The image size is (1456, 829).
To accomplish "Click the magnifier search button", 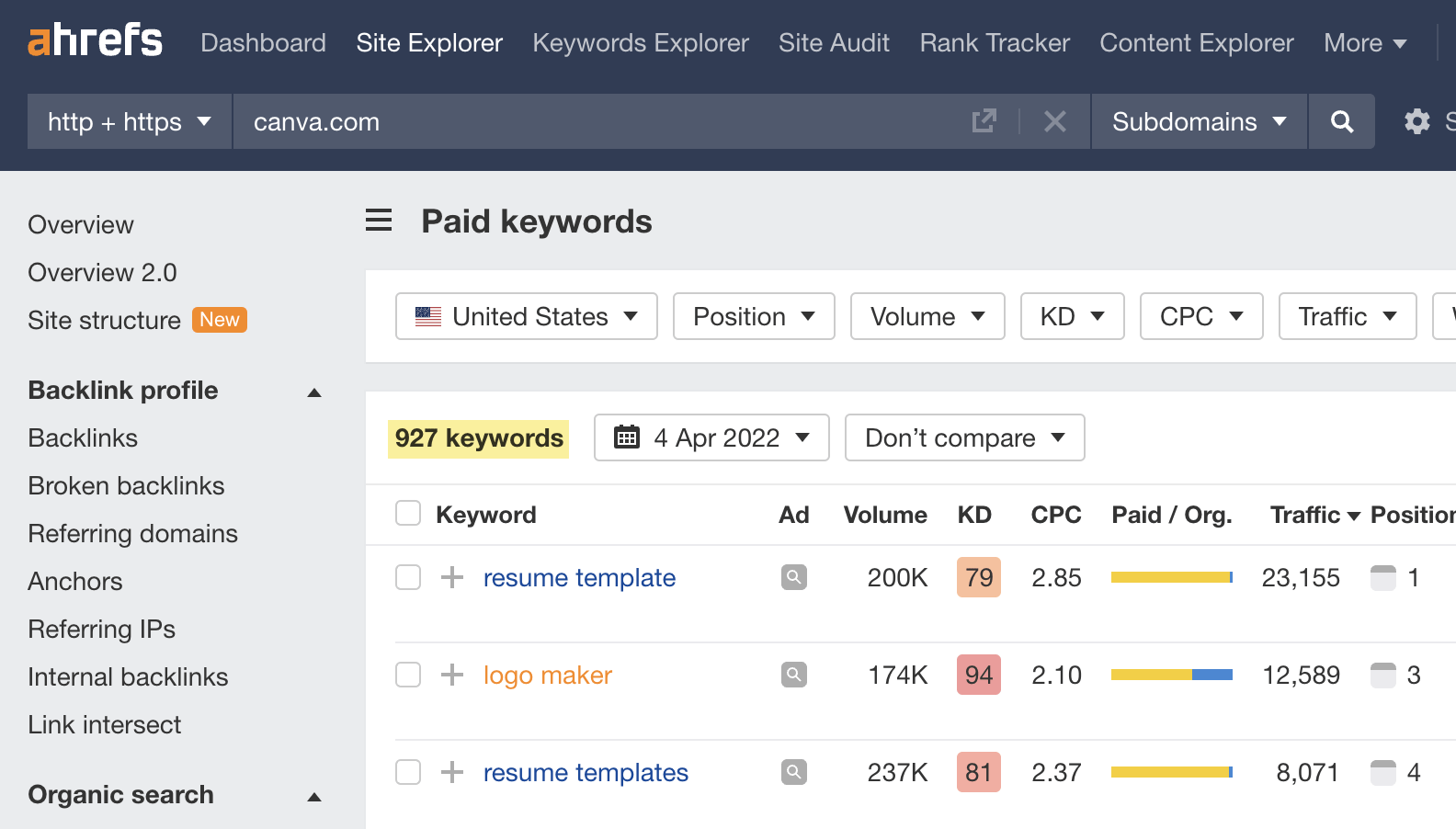I will [1342, 121].
